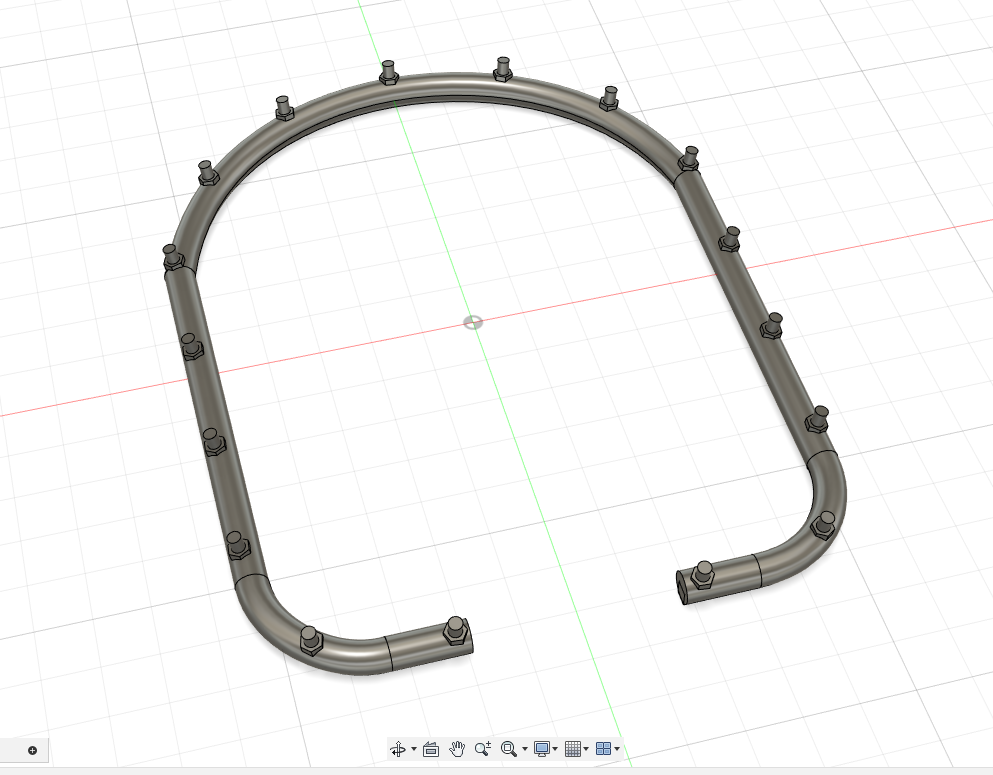Expand the Grid and Snaps dropdown arrow
This screenshot has height=775, width=993.
coord(586,749)
